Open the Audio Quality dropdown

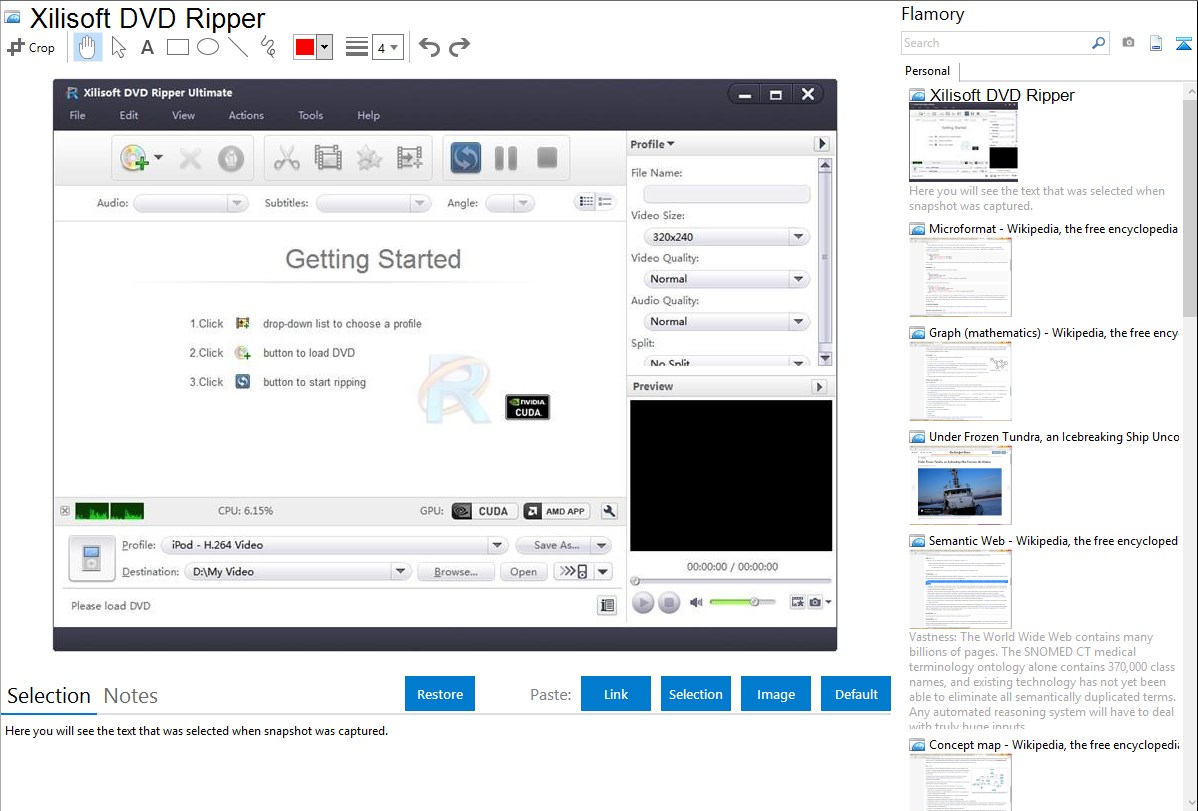coord(727,322)
